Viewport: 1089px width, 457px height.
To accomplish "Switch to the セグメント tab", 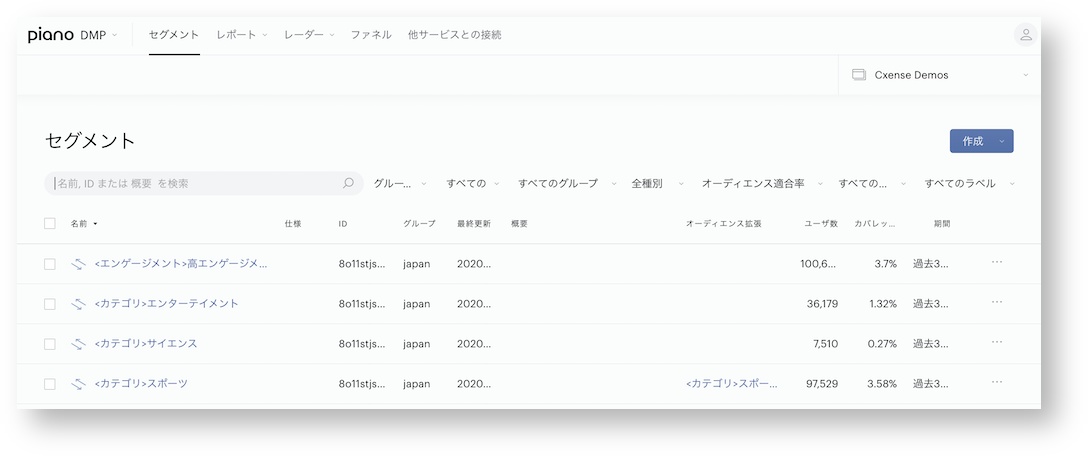I will tap(174, 35).
